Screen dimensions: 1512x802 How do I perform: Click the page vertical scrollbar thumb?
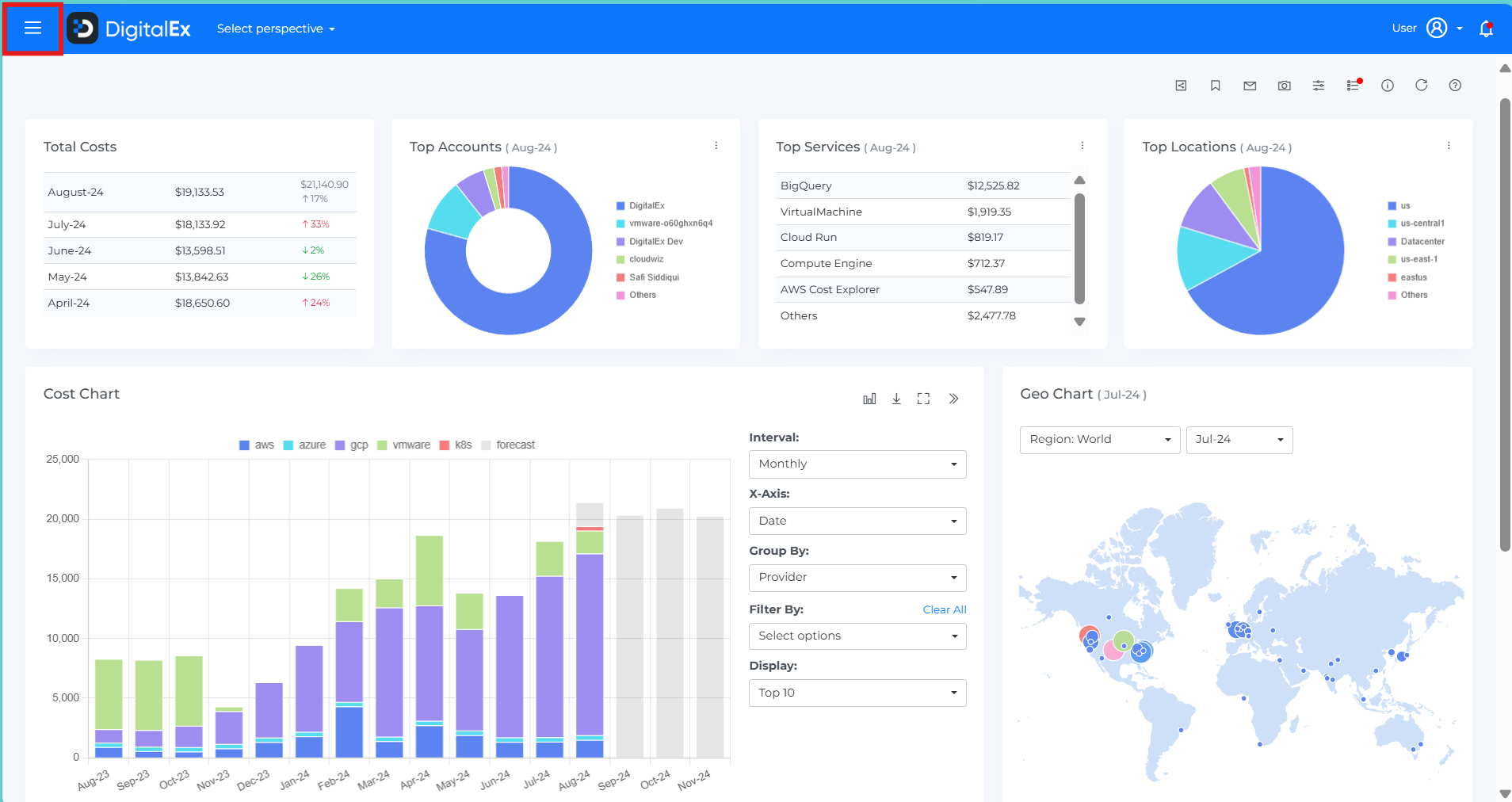1505,325
